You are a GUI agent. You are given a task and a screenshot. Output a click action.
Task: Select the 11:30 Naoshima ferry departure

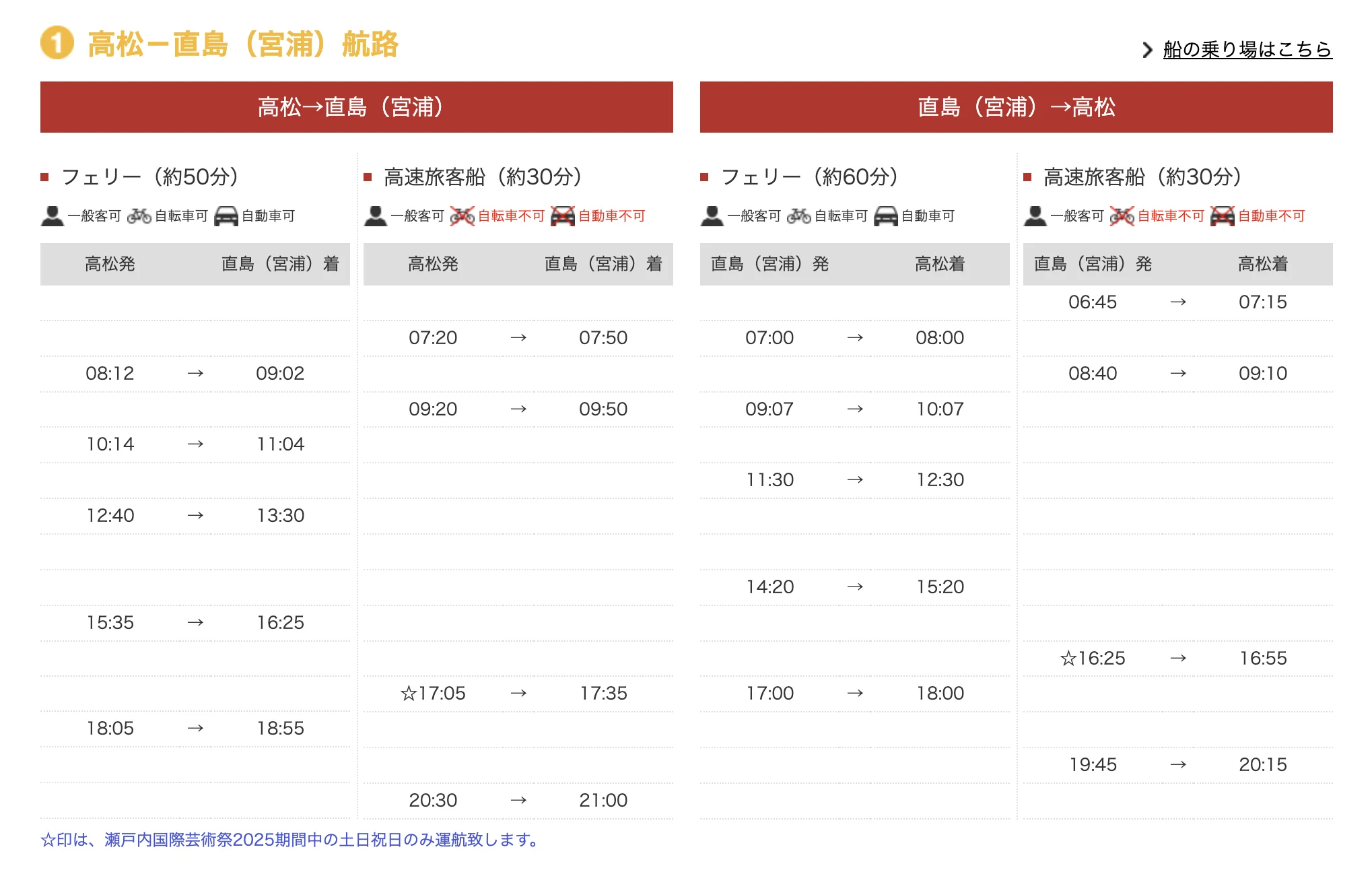point(769,480)
